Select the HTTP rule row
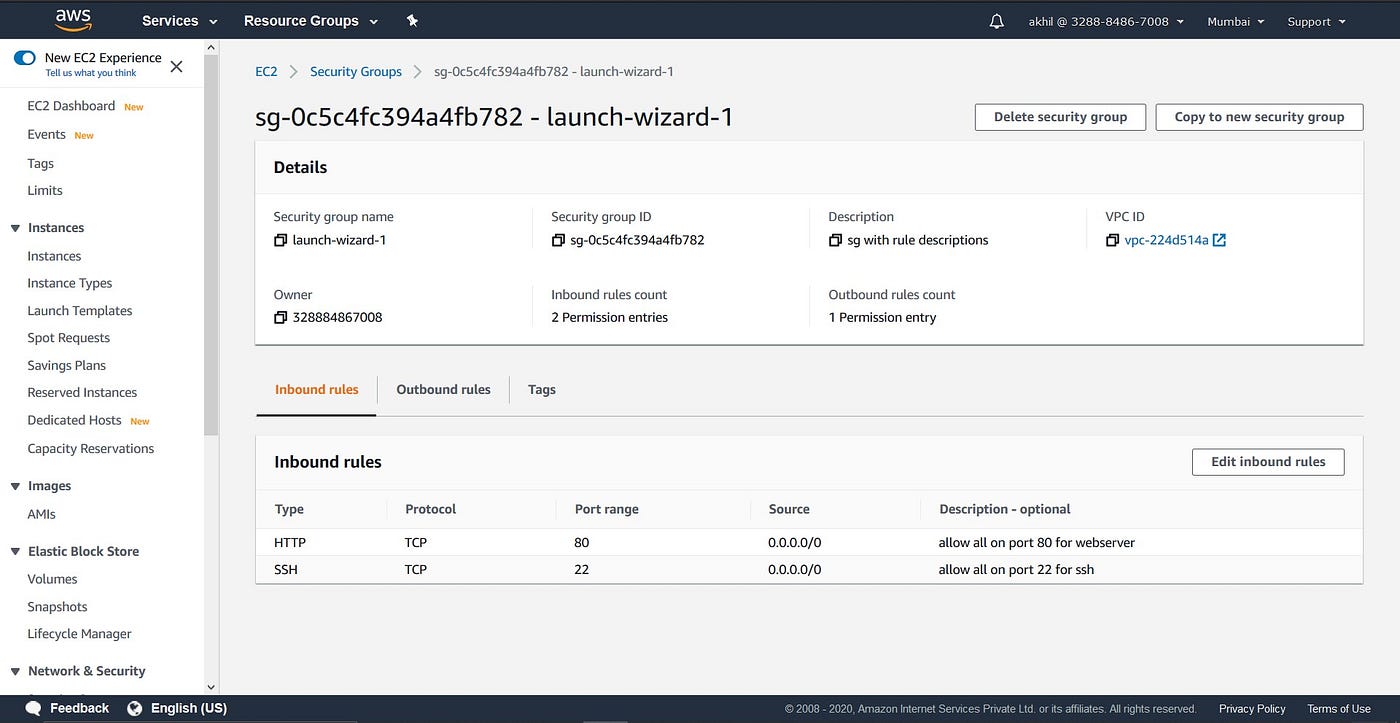 click(809, 542)
